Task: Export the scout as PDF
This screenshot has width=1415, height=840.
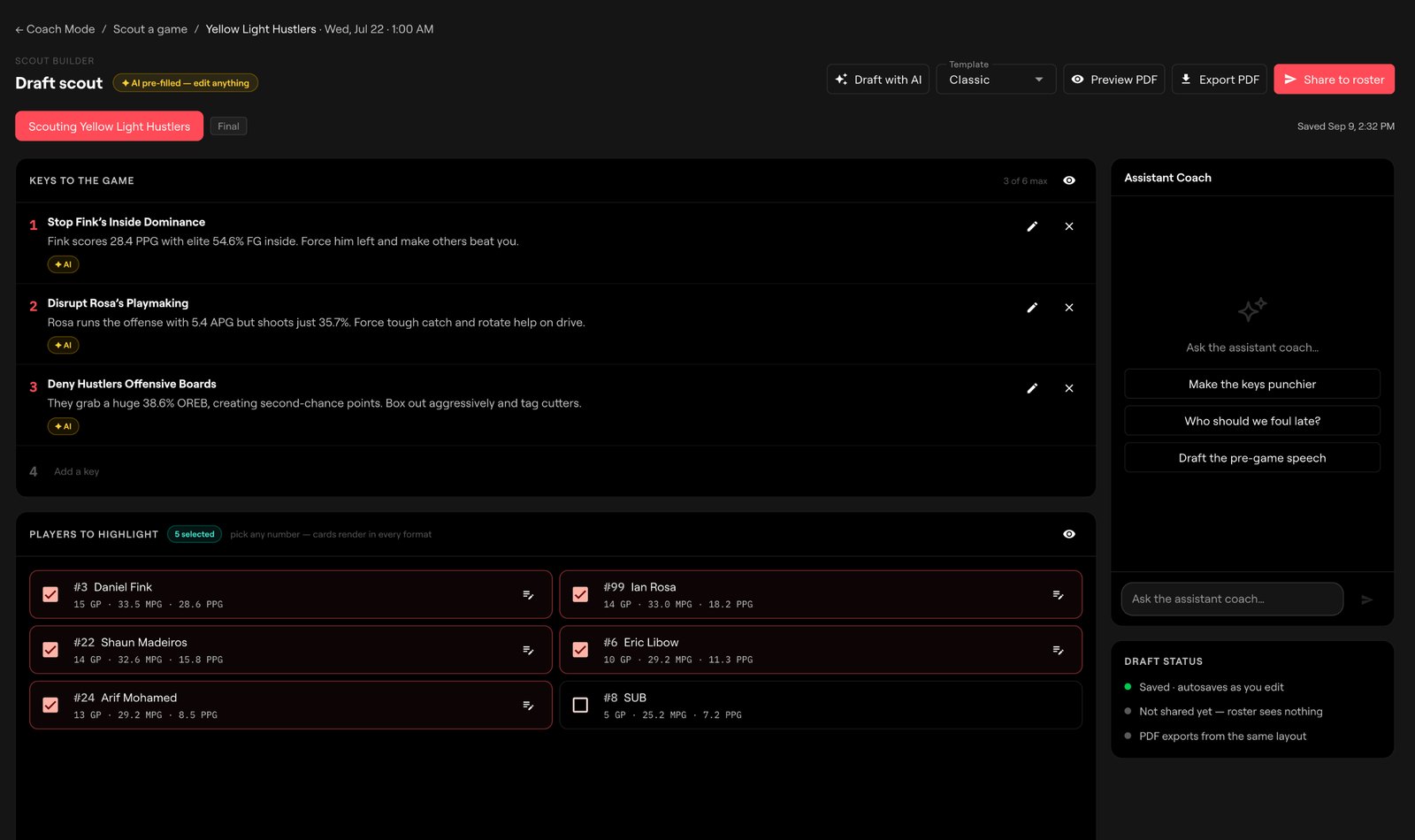Action: [1220, 79]
